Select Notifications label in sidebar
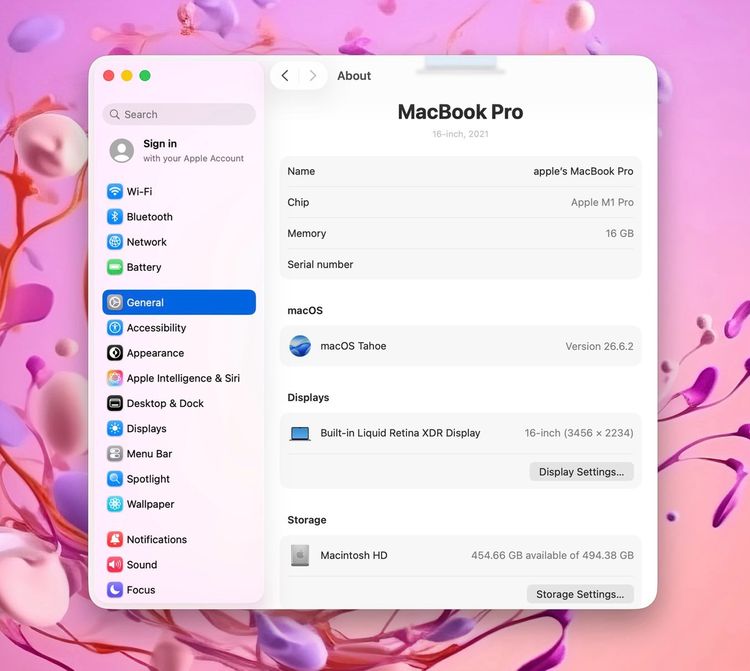 156,539
